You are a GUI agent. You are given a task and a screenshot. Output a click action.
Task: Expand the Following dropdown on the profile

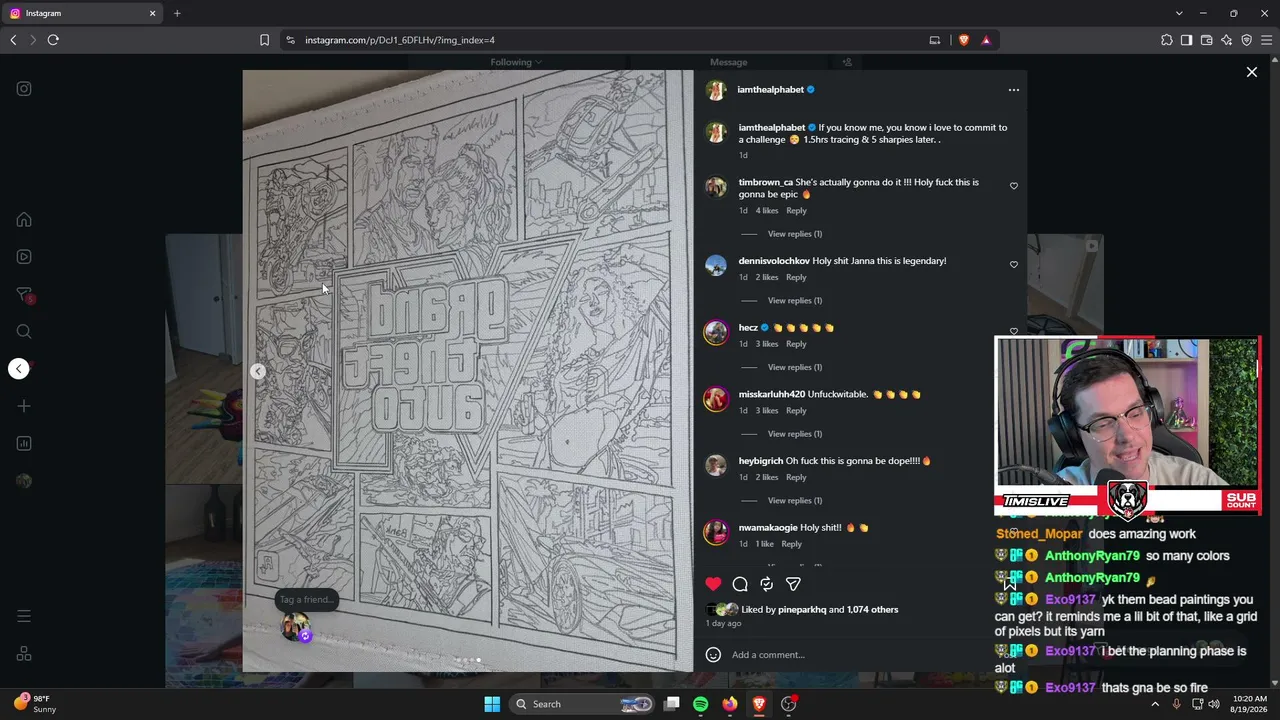516,62
